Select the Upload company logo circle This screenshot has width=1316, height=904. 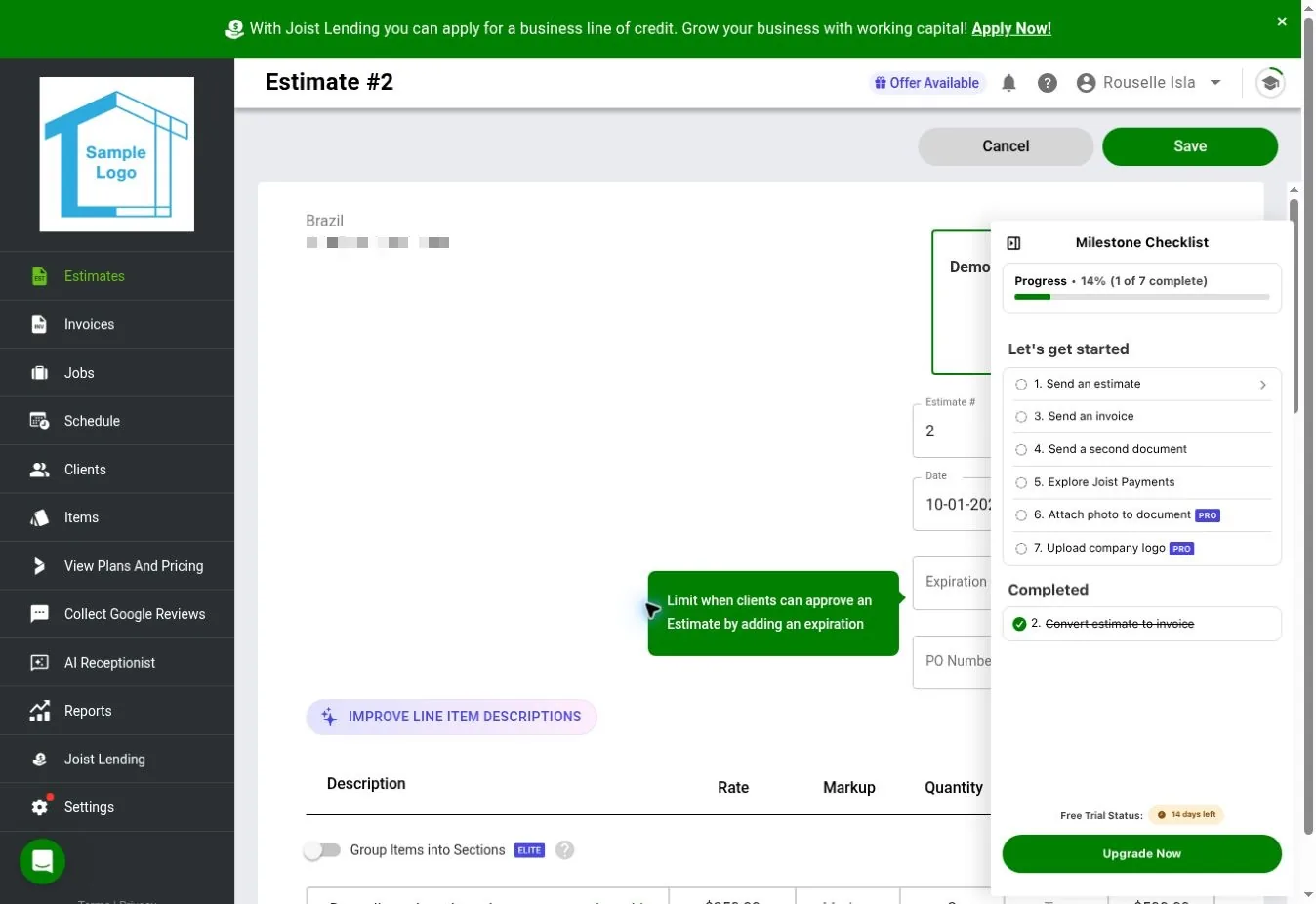pyautogui.click(x=1021, y=549)
